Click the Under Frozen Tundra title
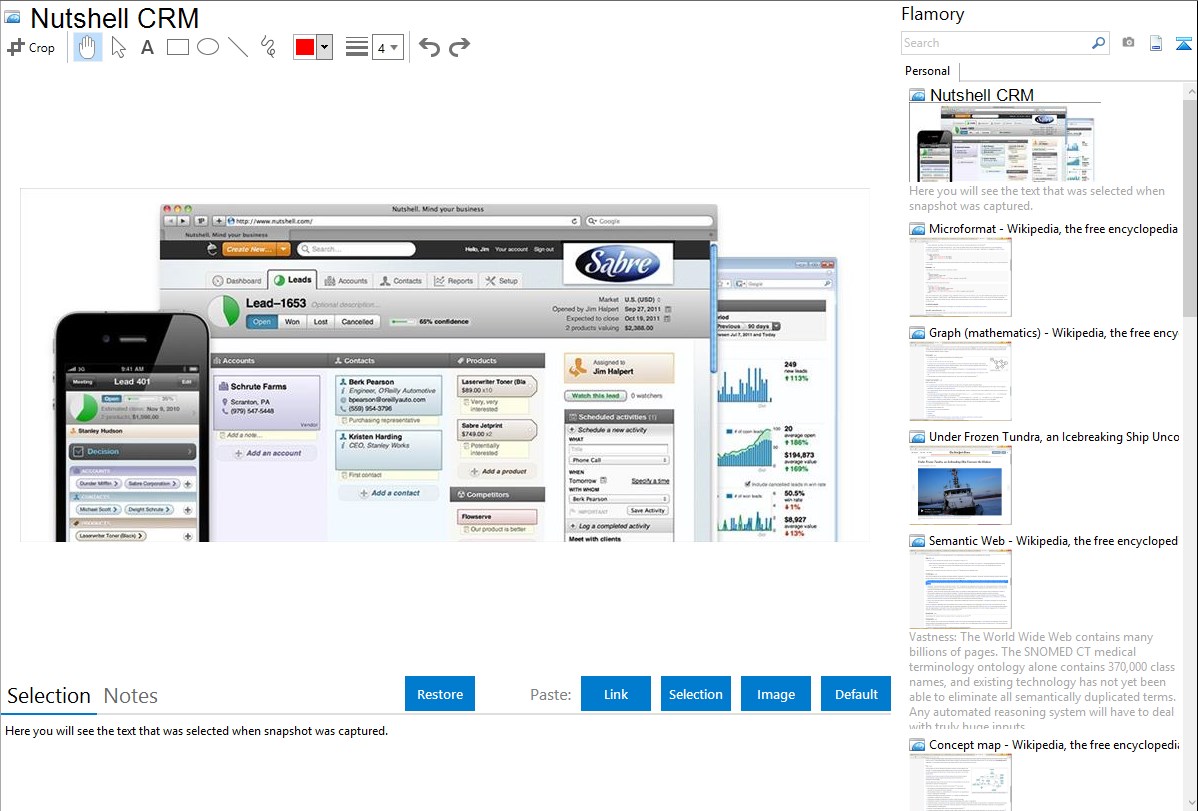Viewport: 1198px width, 811px height. tap(1054, 436)
